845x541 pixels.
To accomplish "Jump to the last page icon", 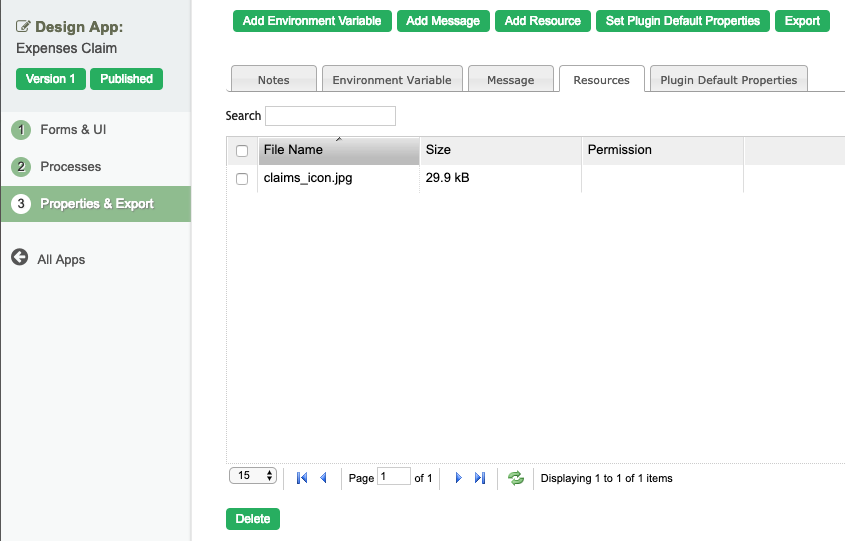I will pyautogui.click(x=480, y=478).
